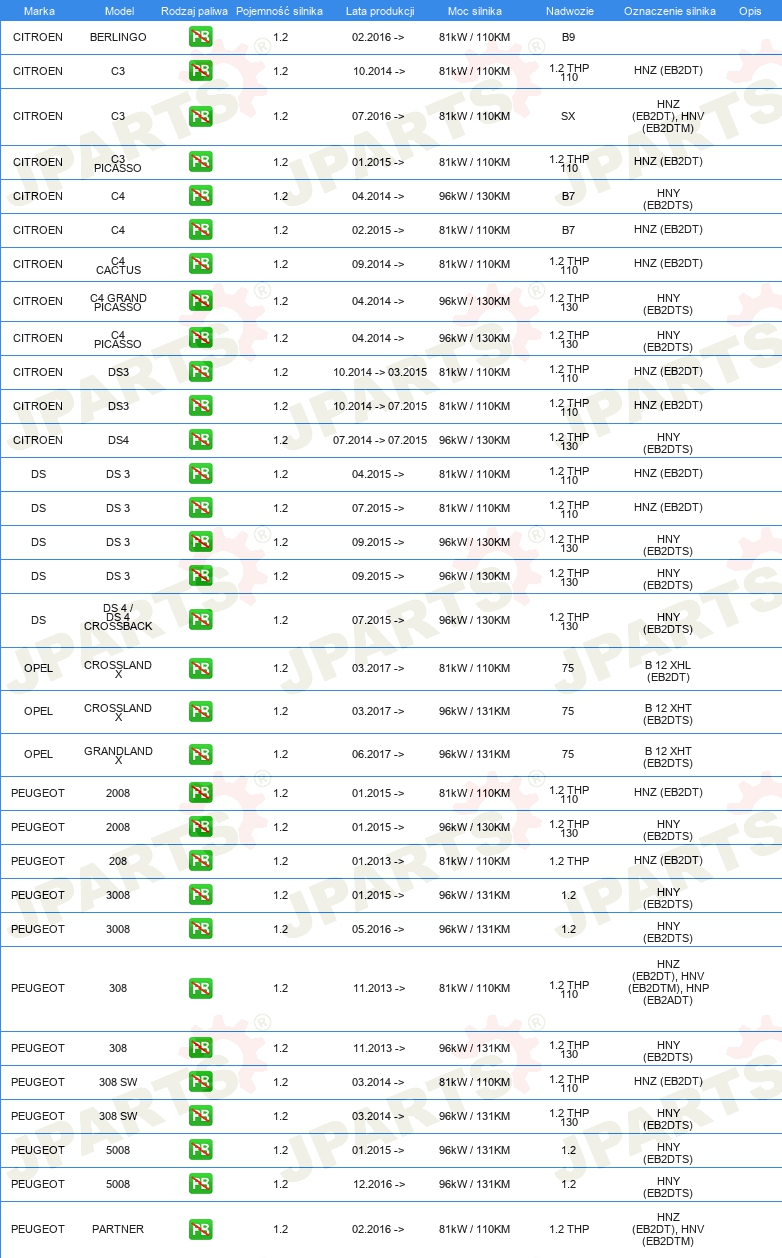Select the B9 body cell
The width and height of the screenshot is (782, 1258).
point(568,37)
